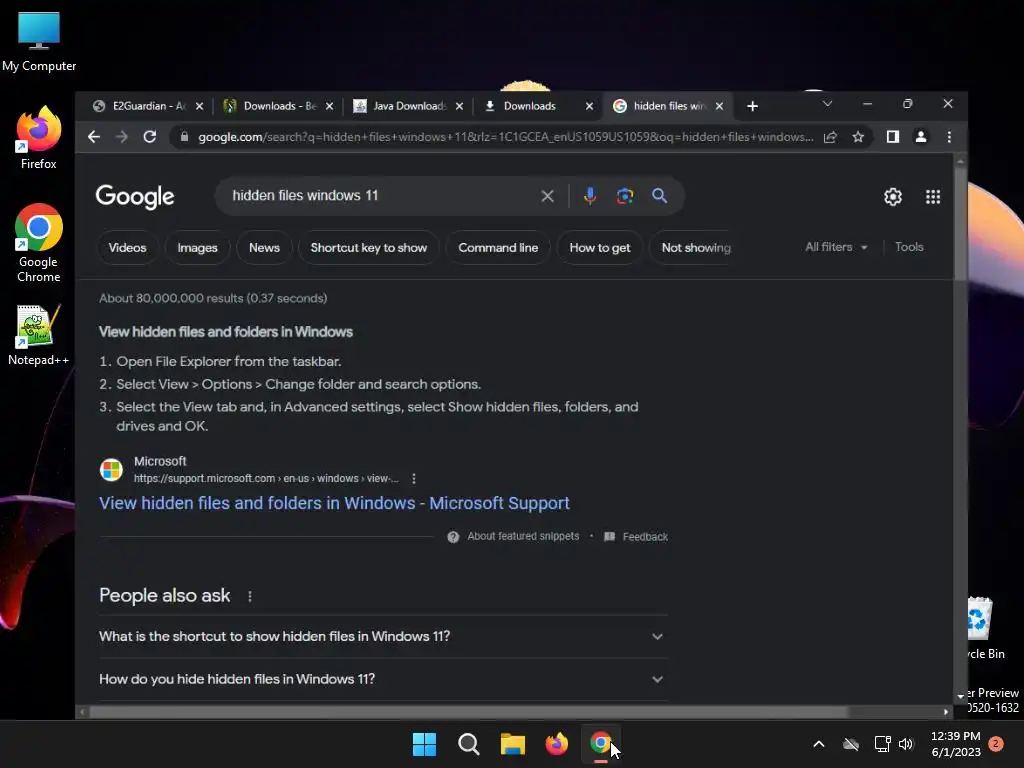Viewport: 1024px width, 768px height.
Task: Open File Explorer from the taskbar
Action: pos(513,744)
